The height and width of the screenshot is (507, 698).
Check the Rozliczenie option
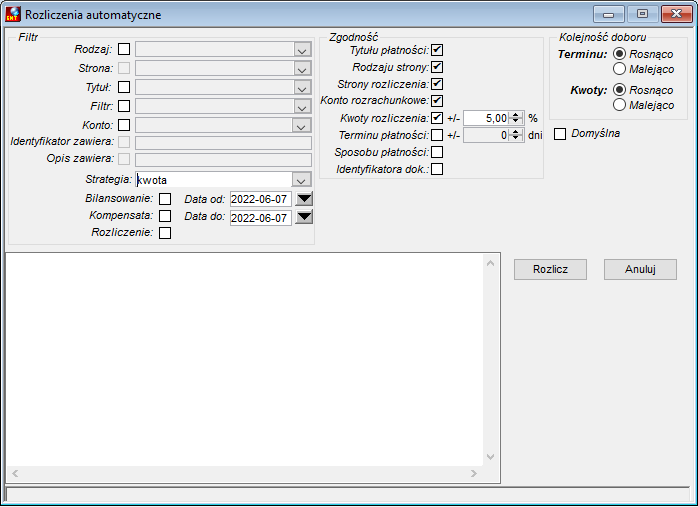click(165, 232)
